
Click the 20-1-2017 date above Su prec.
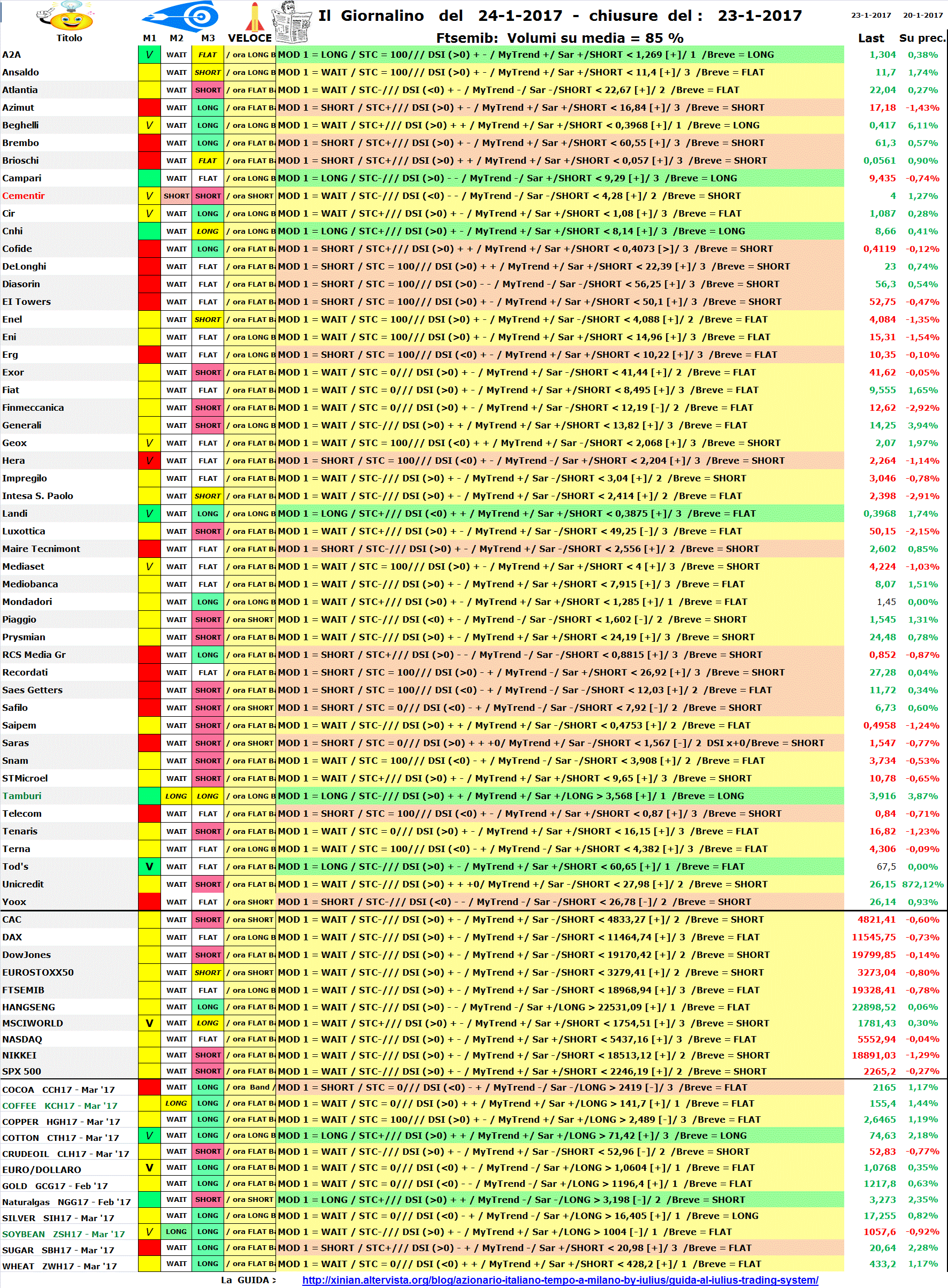coord(923,15)
